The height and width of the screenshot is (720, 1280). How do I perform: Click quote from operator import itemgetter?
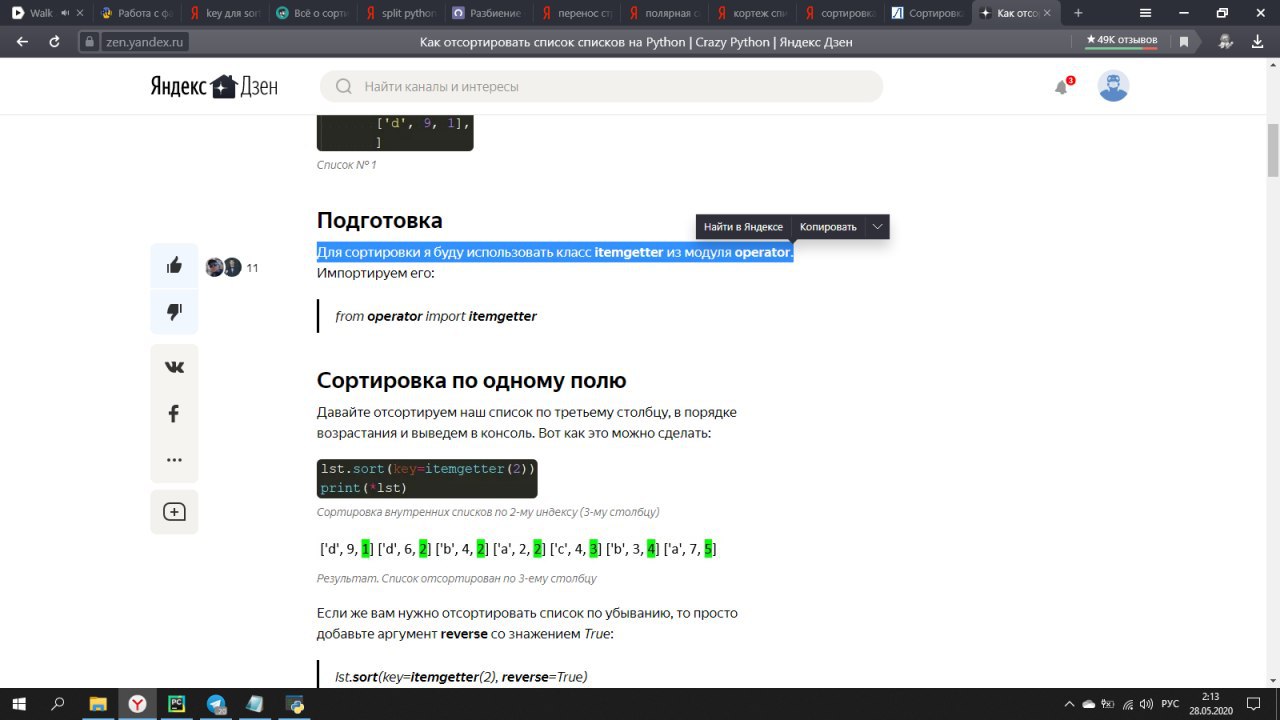[436, 316]
